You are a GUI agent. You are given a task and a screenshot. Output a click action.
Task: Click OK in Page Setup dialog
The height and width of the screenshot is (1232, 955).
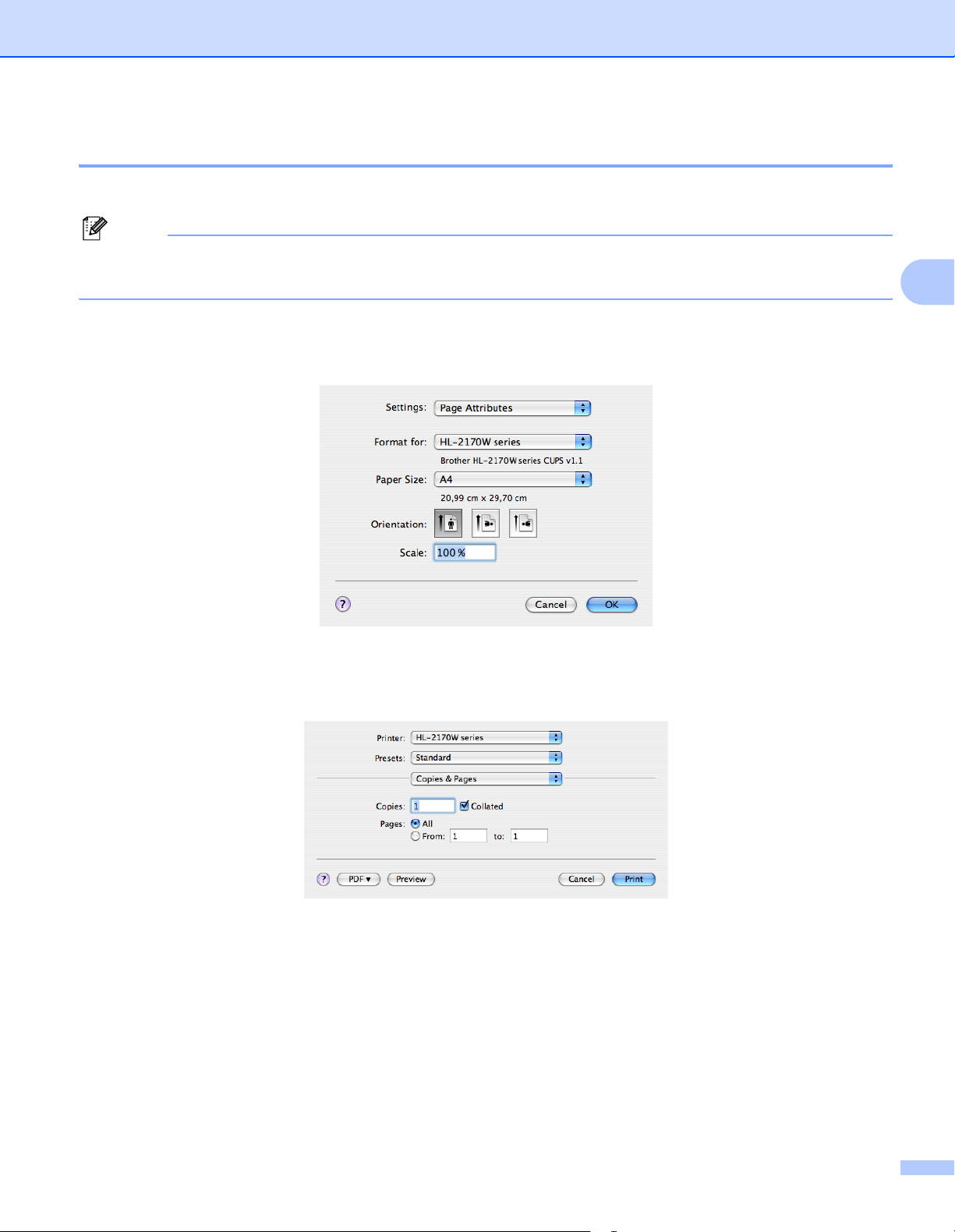pos(612,605)
